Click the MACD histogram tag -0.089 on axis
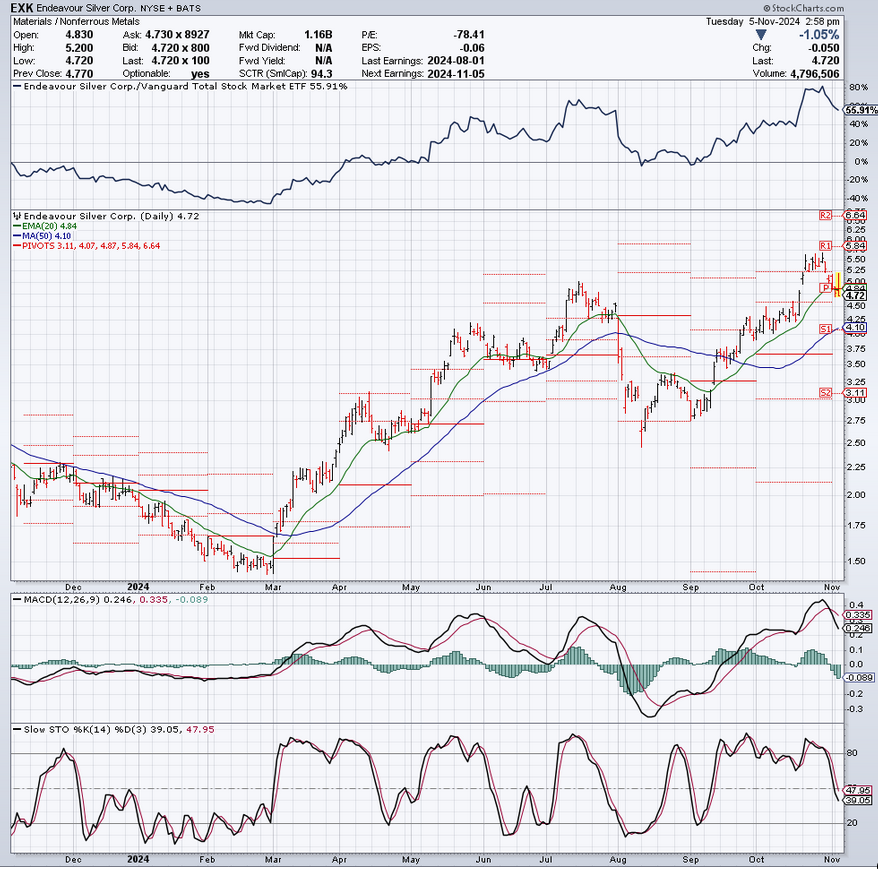Viewport: 878px width, 869px height. pyautogui.click(x=860, y=677)
